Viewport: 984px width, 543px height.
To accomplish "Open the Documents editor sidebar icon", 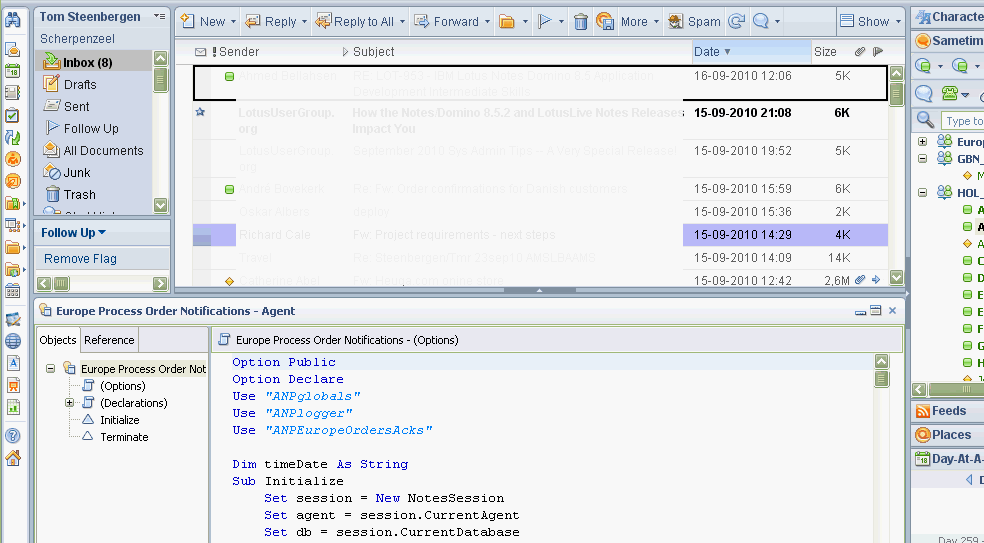I will point(13,363).
